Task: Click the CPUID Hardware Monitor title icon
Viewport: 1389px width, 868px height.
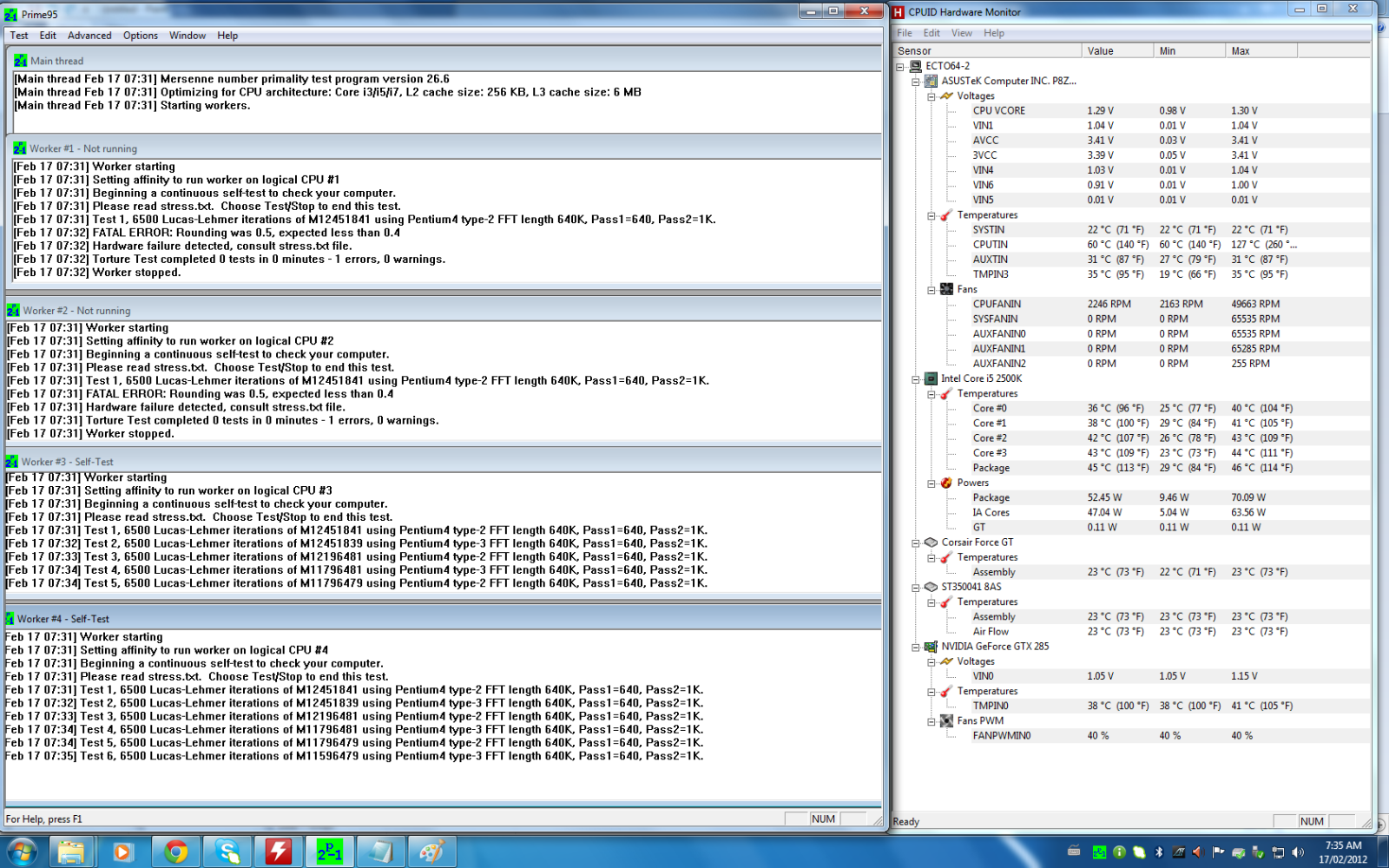Action: point(899,12)
